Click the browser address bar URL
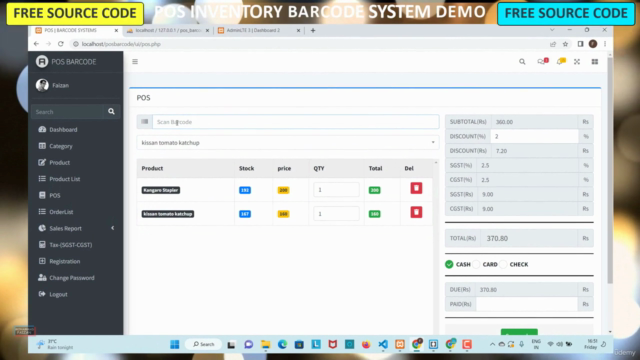 (x=121, y=44)
